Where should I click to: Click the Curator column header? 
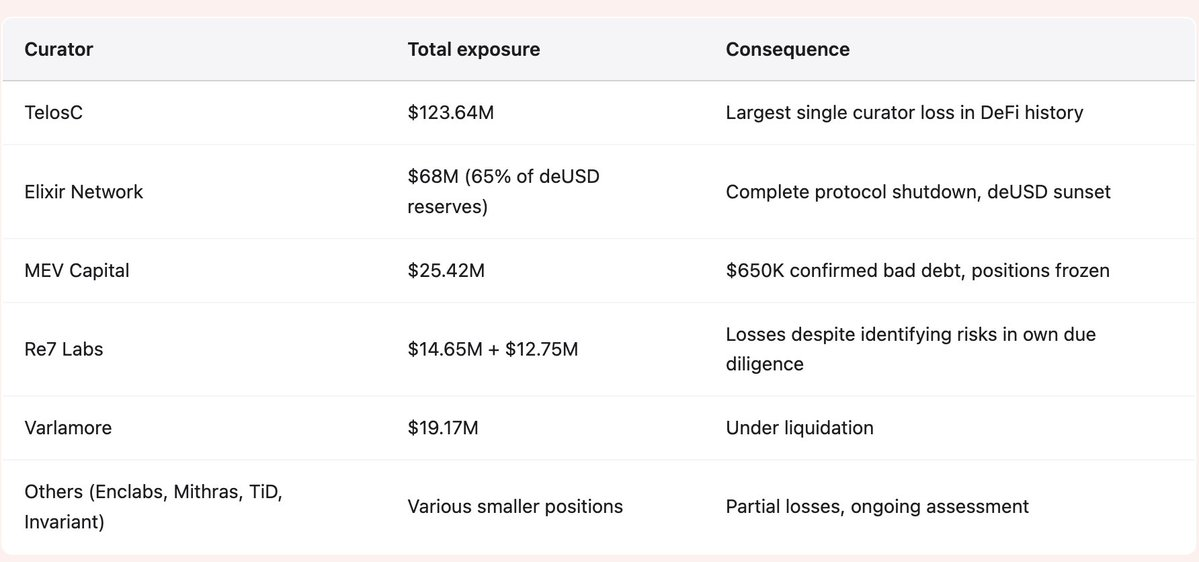[60, 49]
